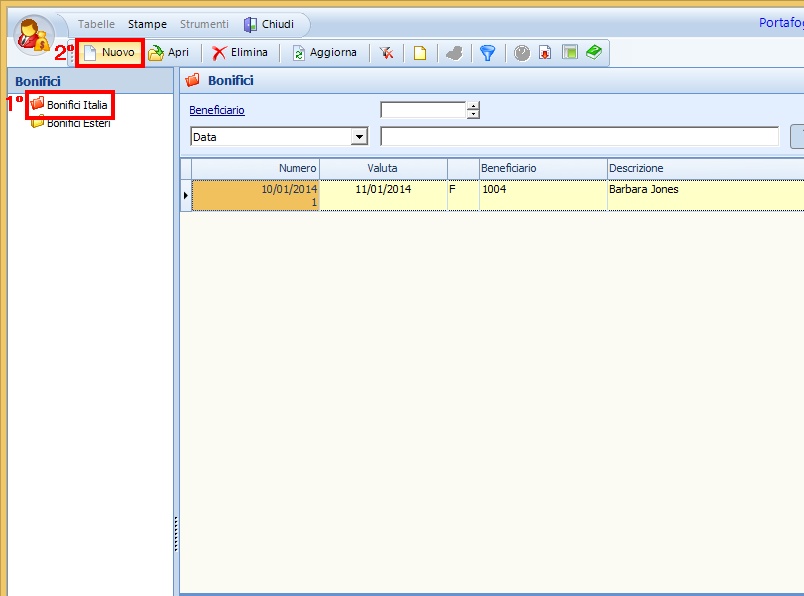Click the blue funnel filter icon
Screen dimensions: 804x596
(x=487, y=53)
